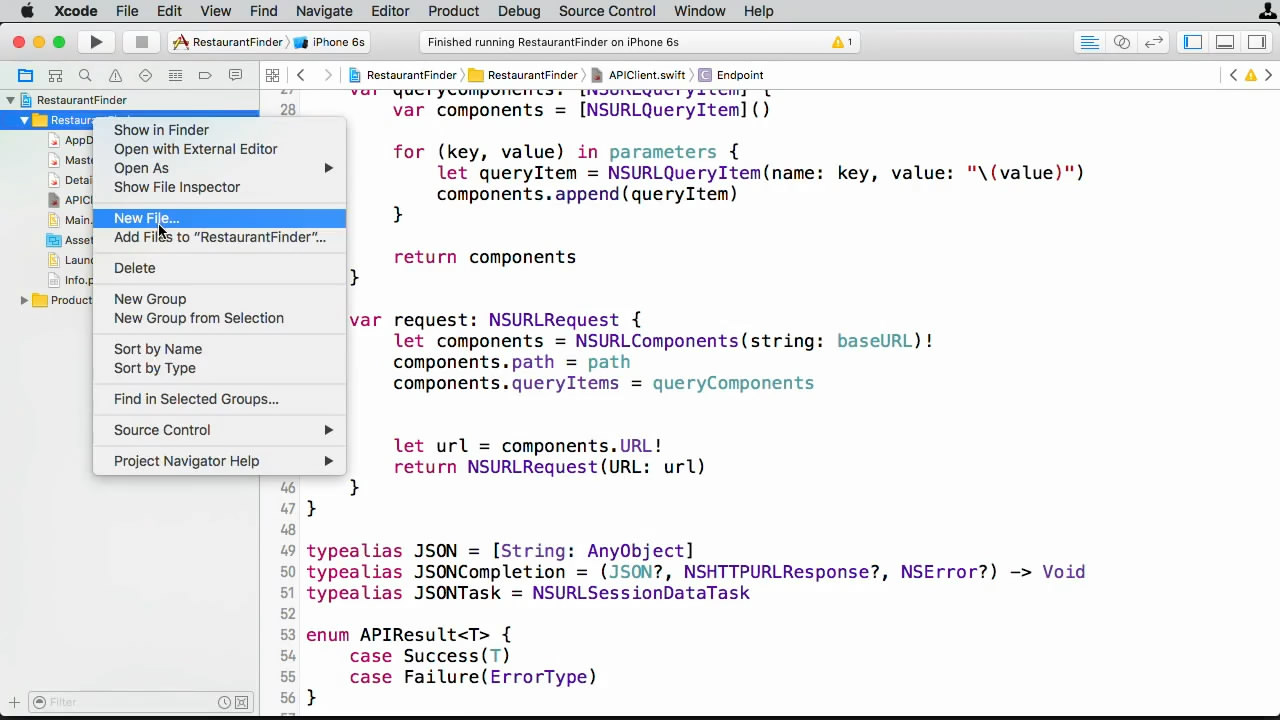Screen dimensions: 1280x720
Task: Open the Find navigator magnifier
Action: point(85,75)
